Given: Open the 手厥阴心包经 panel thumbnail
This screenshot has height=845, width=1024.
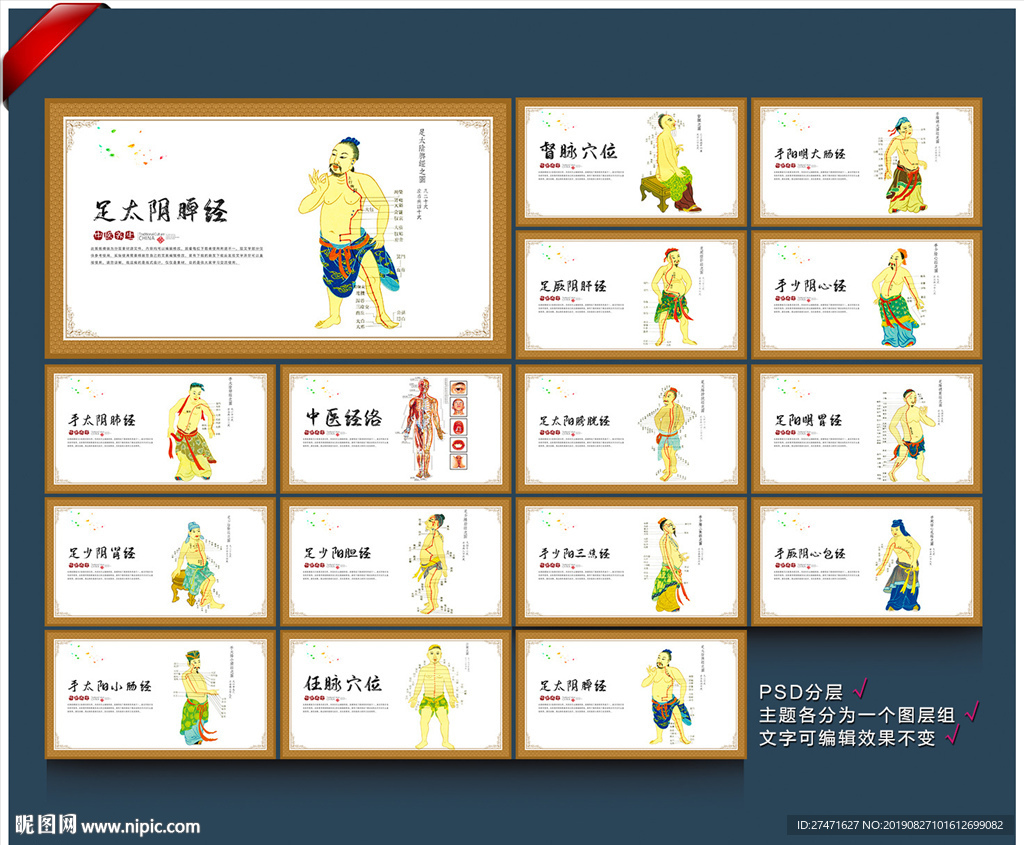Looking at the screenshot, I should [x=866, y=560].
